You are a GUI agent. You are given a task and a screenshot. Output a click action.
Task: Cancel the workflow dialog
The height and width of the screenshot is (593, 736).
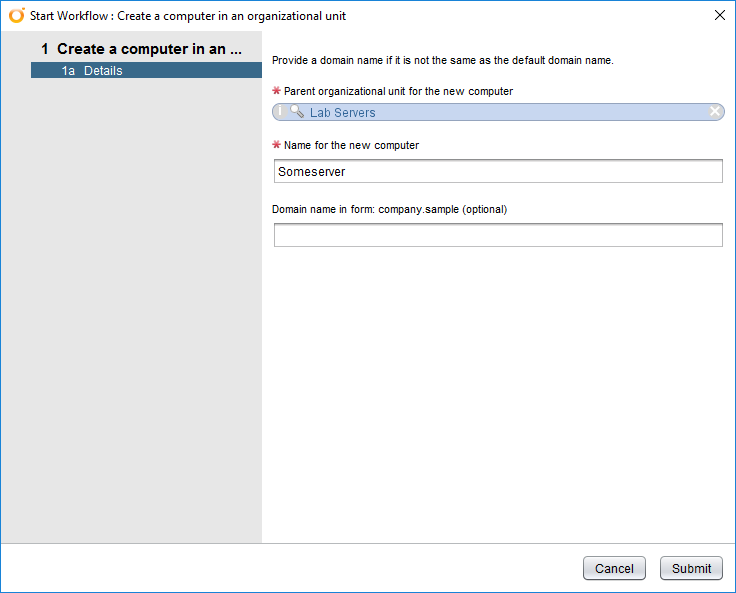[614, 568]
